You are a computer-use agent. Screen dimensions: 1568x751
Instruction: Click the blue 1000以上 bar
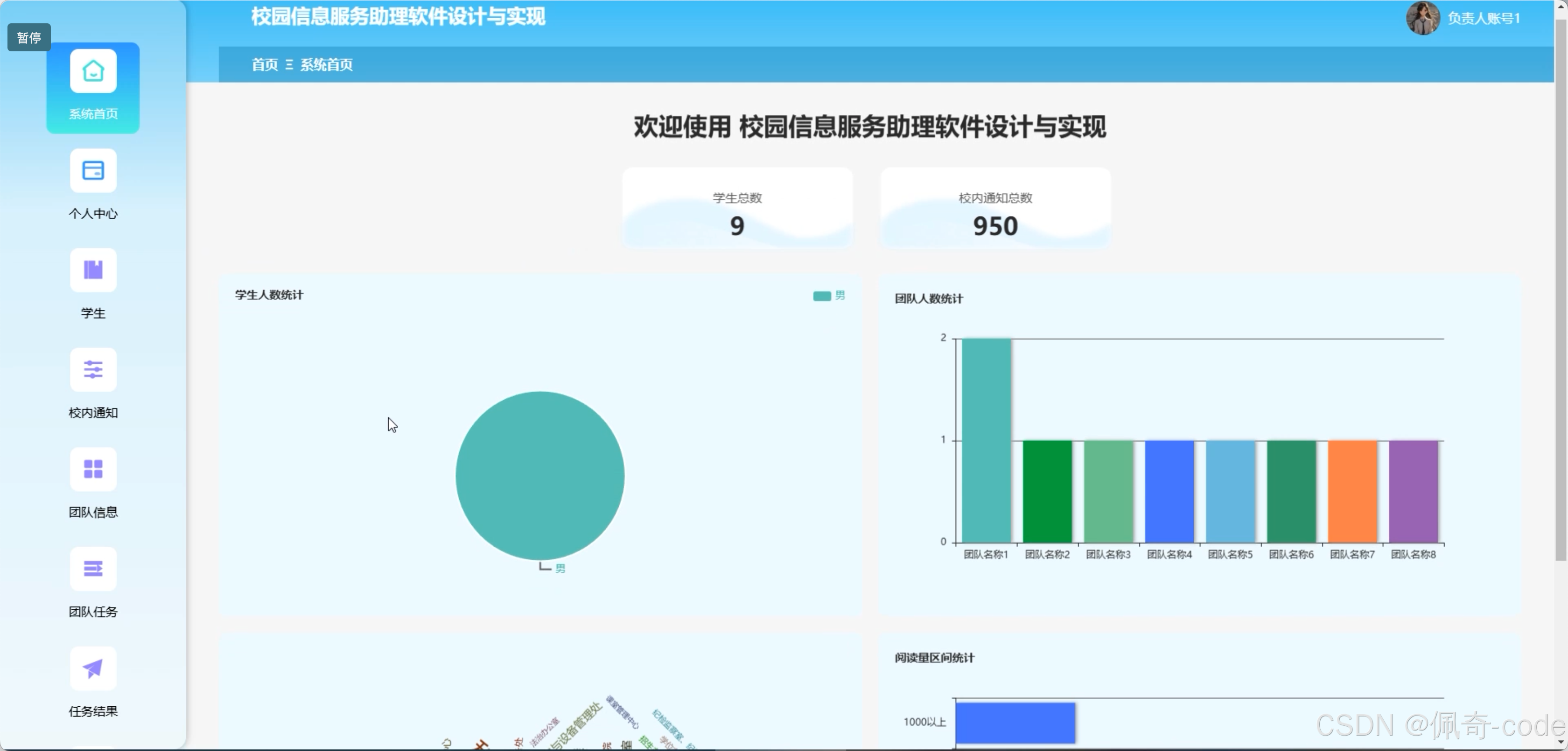pyautogui.click(x=1015, y=723)
